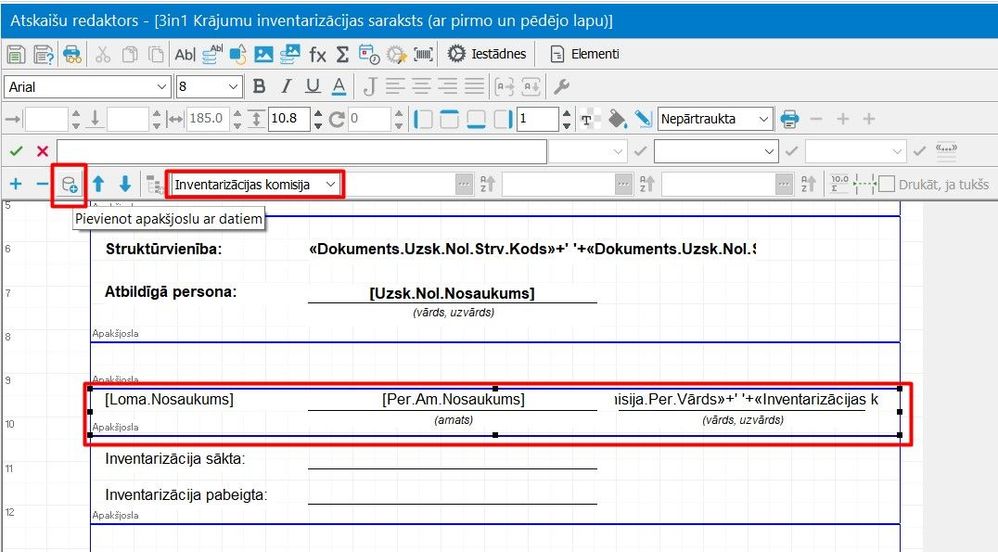Open the wrench settings tool

pyautogui.click(x=561, y=86)
